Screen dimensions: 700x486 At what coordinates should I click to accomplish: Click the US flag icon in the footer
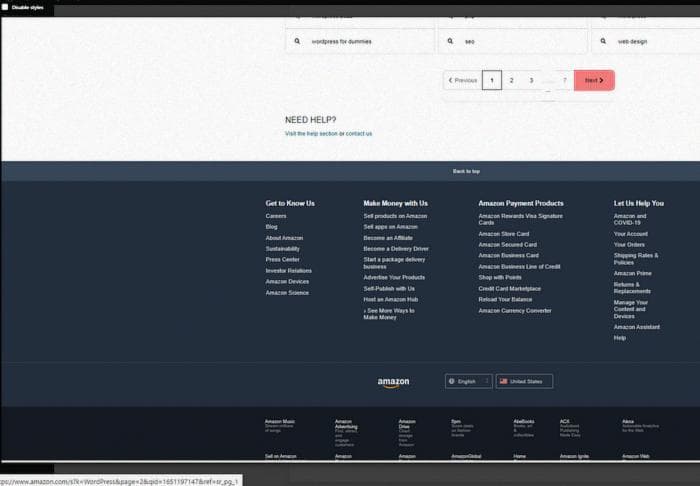point(503,381)
